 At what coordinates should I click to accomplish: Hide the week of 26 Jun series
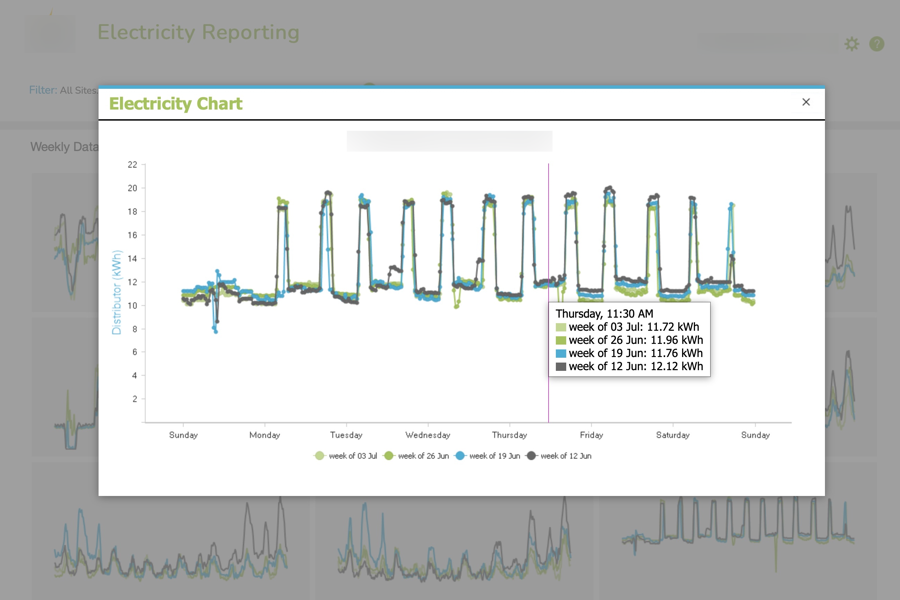point(417,456)
